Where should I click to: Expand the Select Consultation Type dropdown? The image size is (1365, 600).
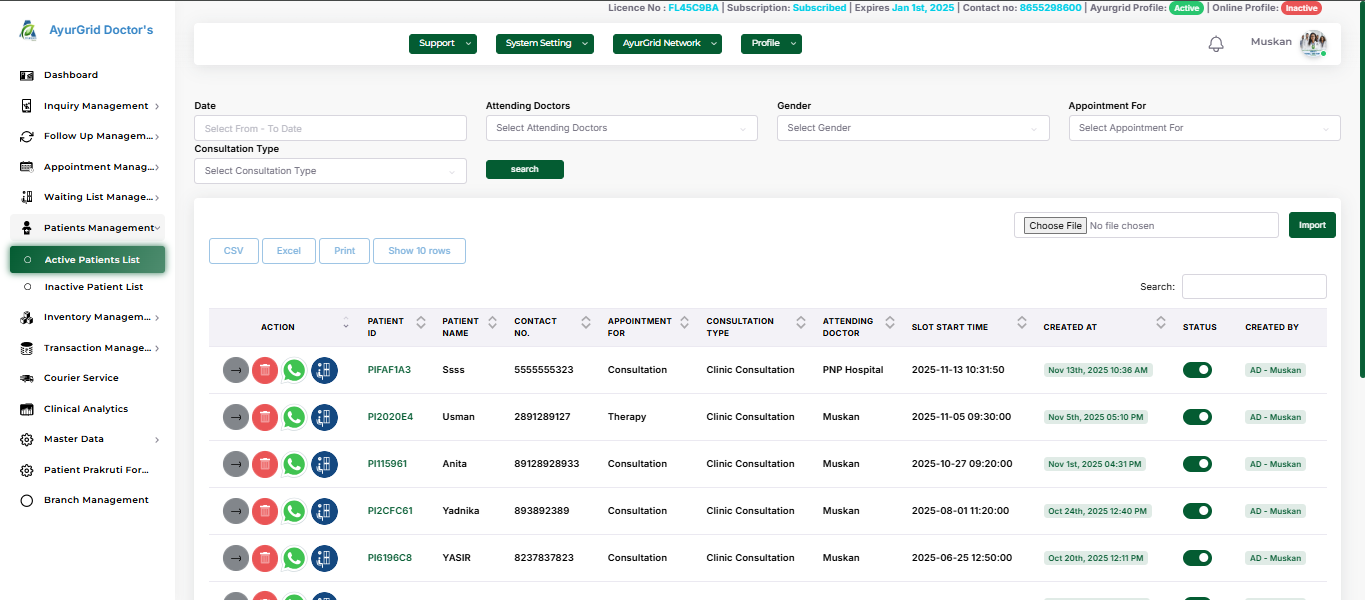click(330, 171)
